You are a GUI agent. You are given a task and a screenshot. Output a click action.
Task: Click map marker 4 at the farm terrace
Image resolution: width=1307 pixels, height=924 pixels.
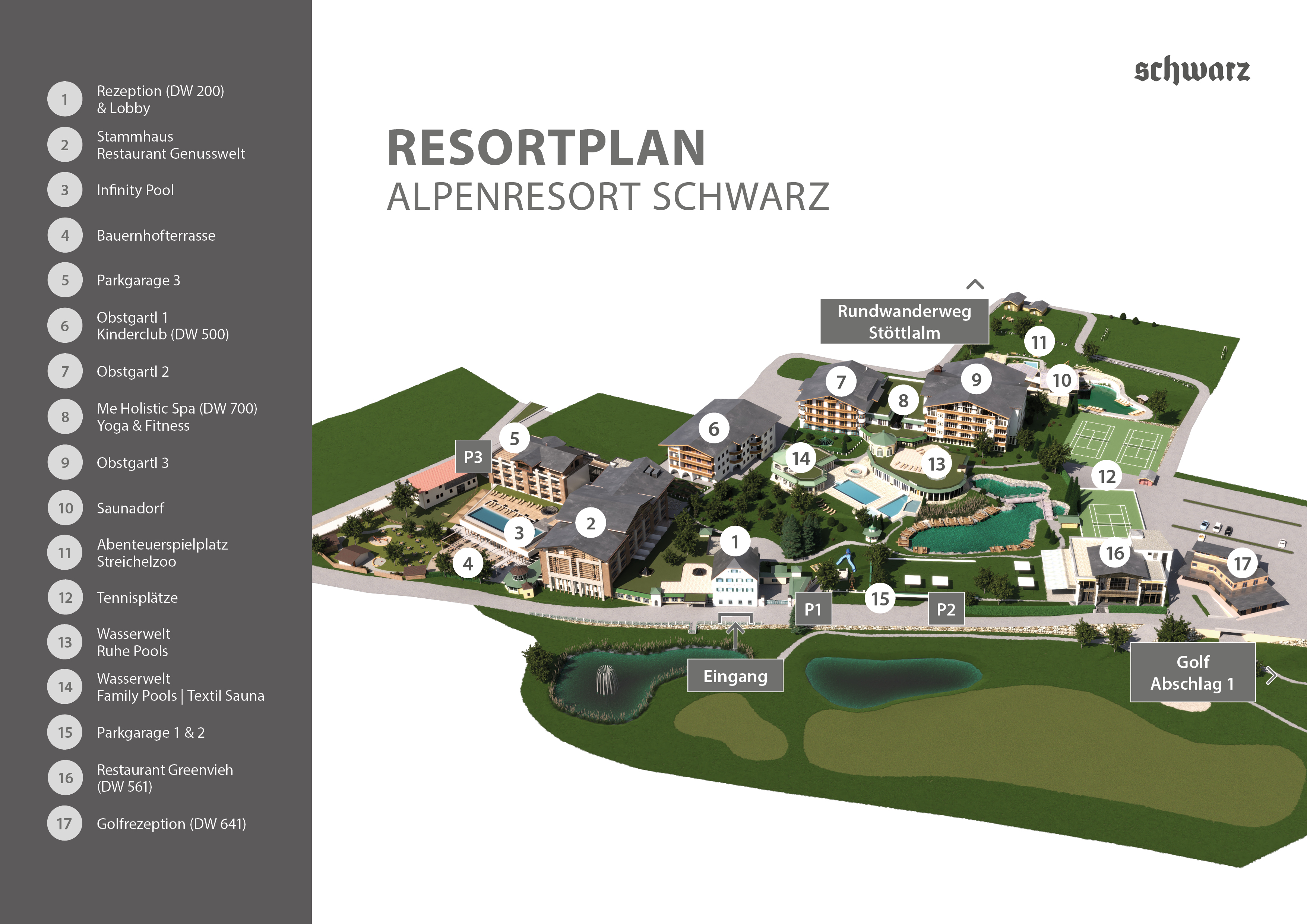pos(468,564)
